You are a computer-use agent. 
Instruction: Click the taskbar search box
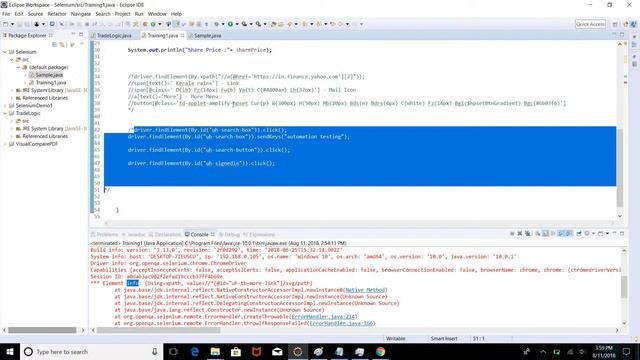point(91,351)
